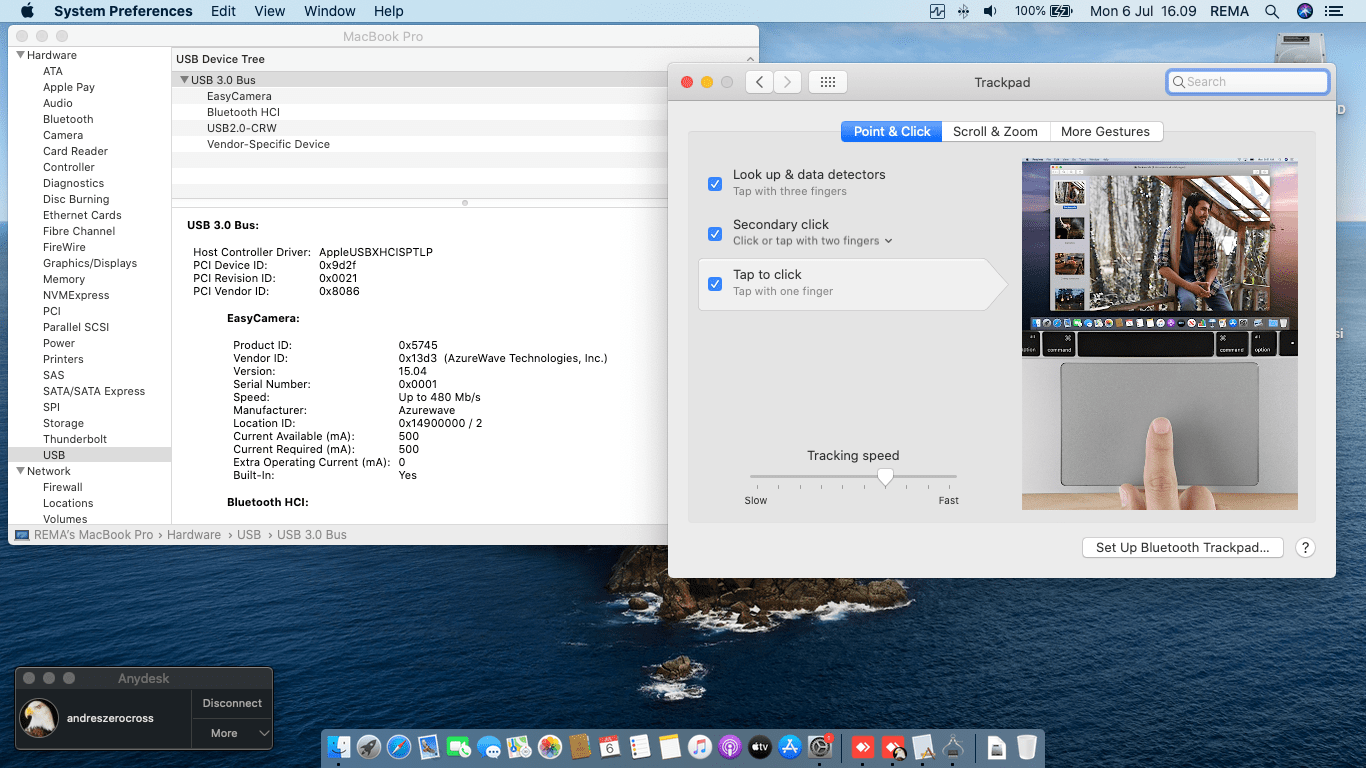Open Trackpad help question mark button

[1305, 547]
